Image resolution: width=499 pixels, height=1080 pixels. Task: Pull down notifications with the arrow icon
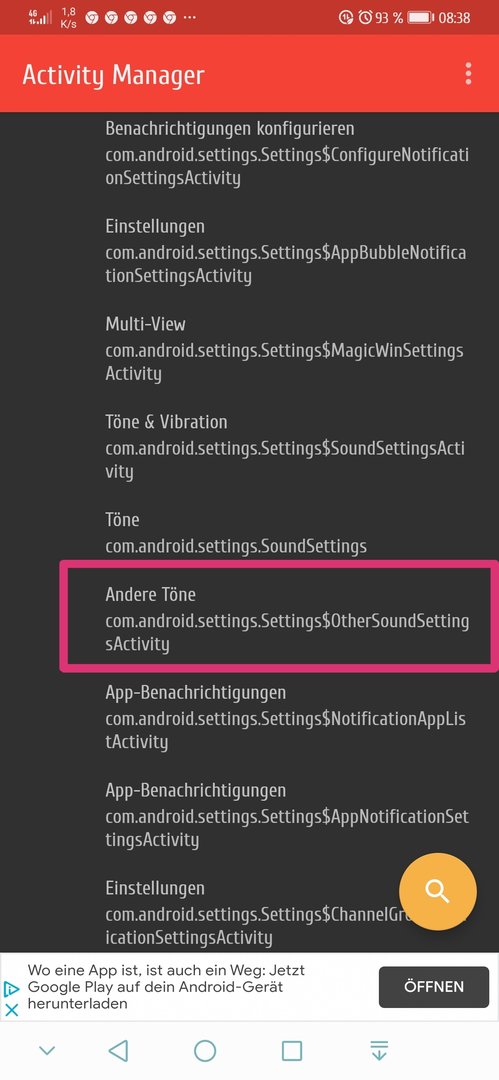click(378, 1050)
